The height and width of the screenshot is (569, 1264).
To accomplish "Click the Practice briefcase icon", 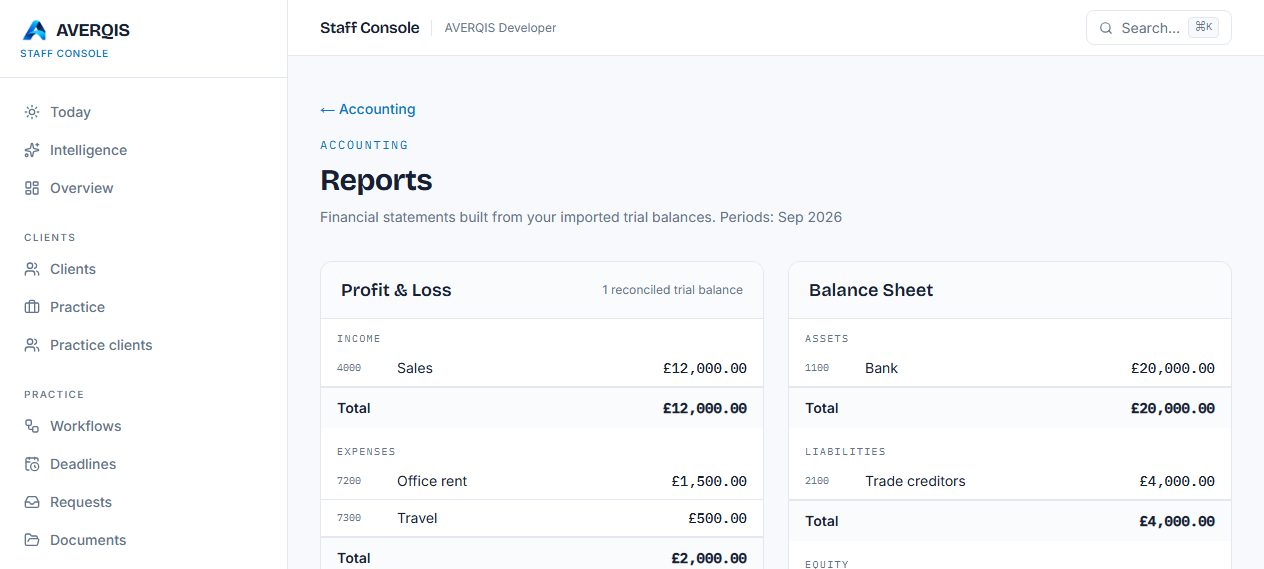I will point(32,307).
